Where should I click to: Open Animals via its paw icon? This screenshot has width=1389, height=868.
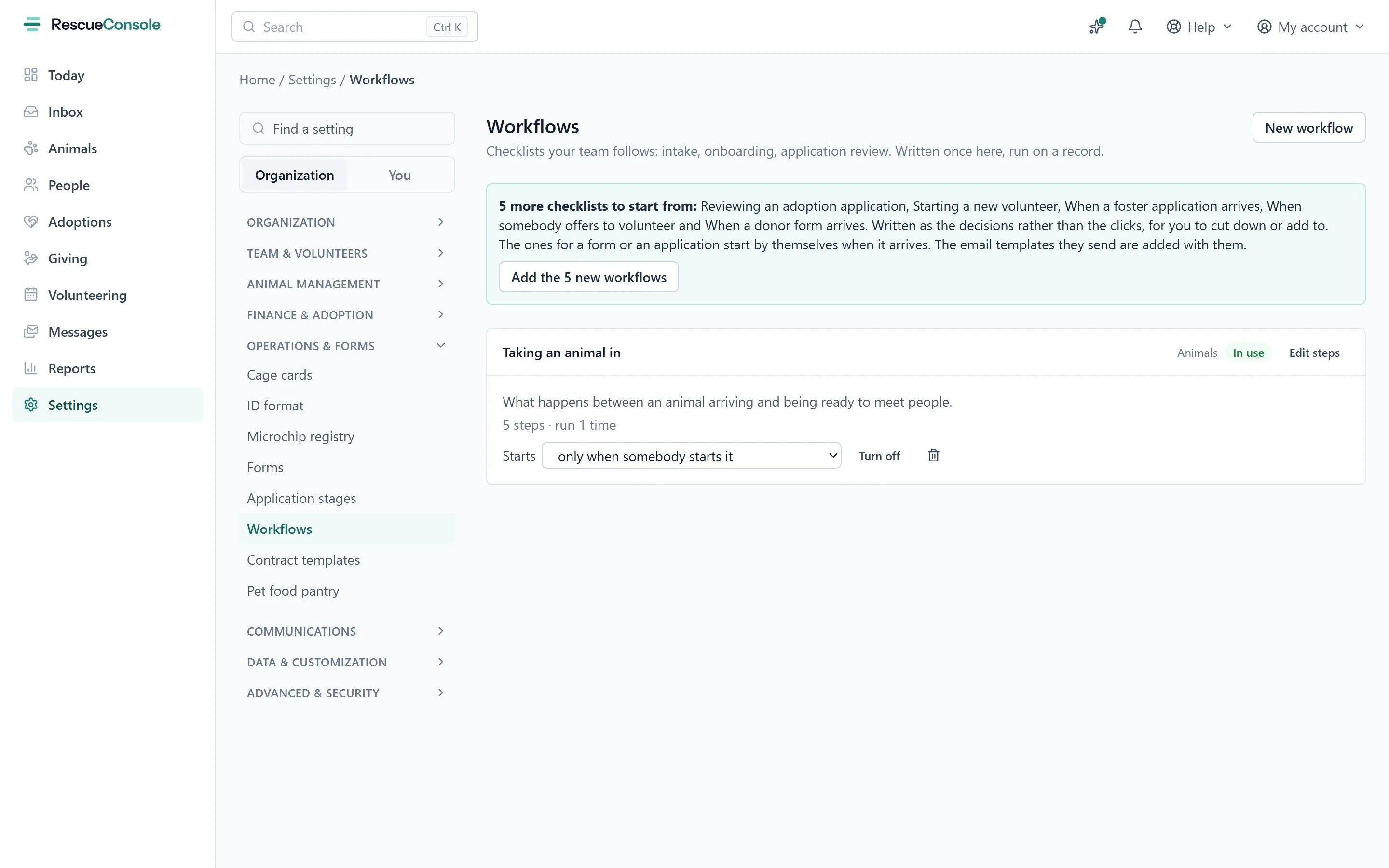[x=31, y=149]
